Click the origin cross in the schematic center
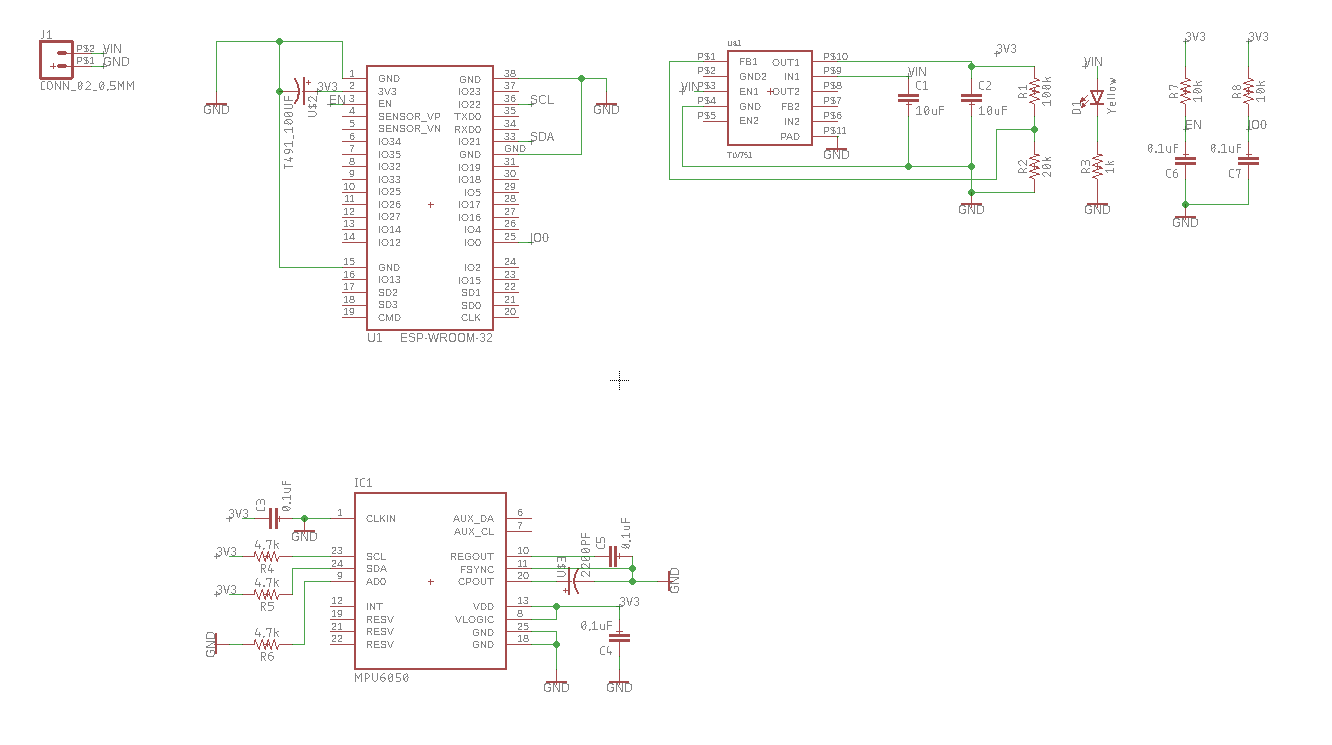The height and width of the screenshot is (745, 1332). click(x=620, y=379)
